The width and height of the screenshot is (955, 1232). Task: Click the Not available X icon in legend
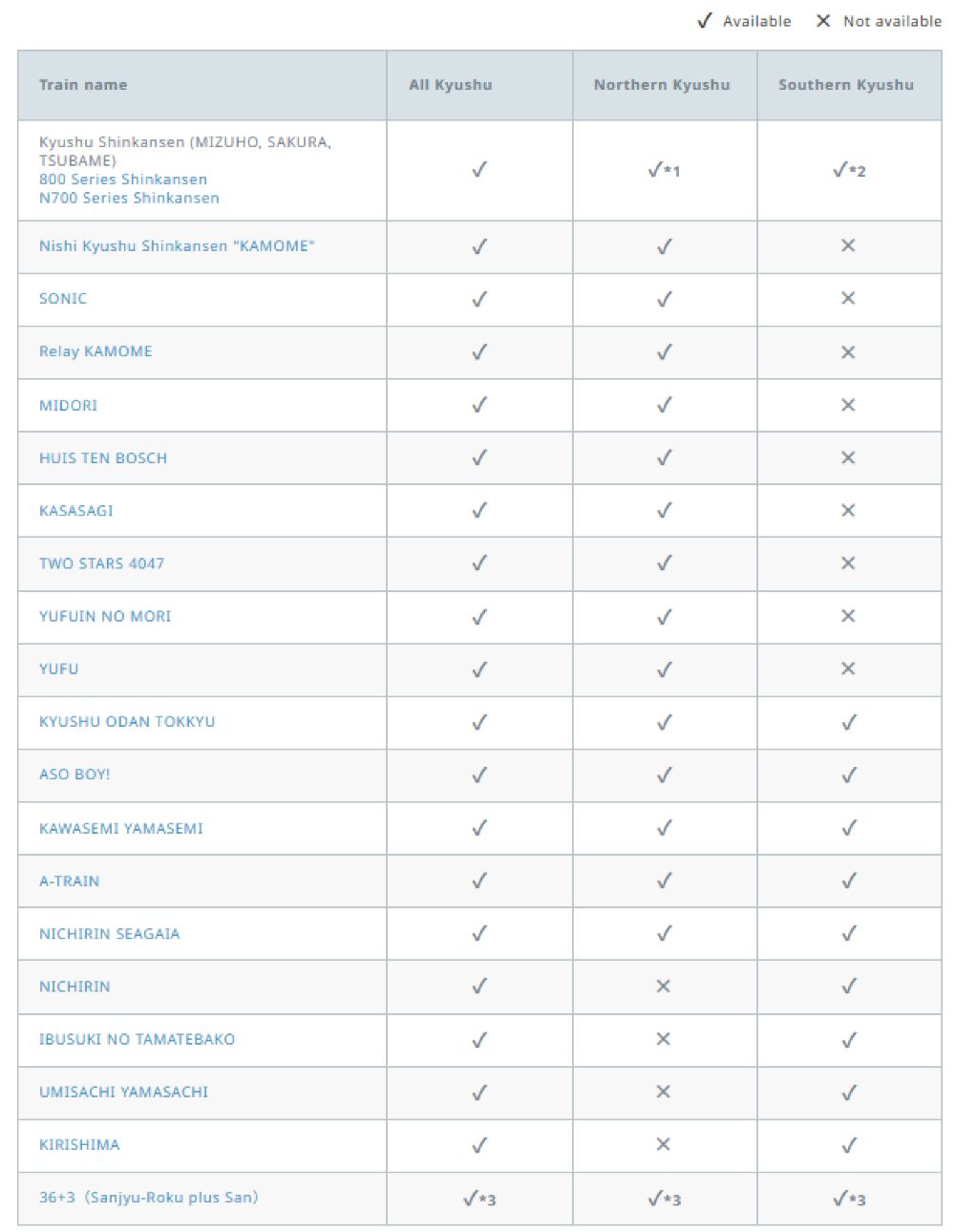(x=823, y=21)
